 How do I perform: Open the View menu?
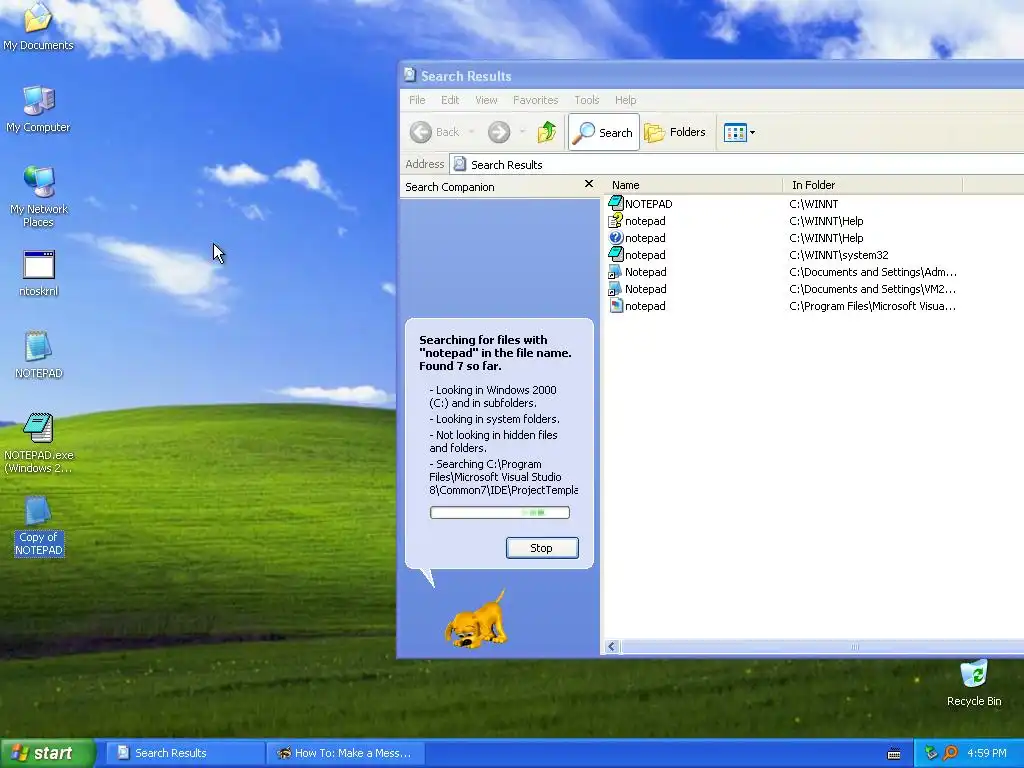(x=486, y=100)
